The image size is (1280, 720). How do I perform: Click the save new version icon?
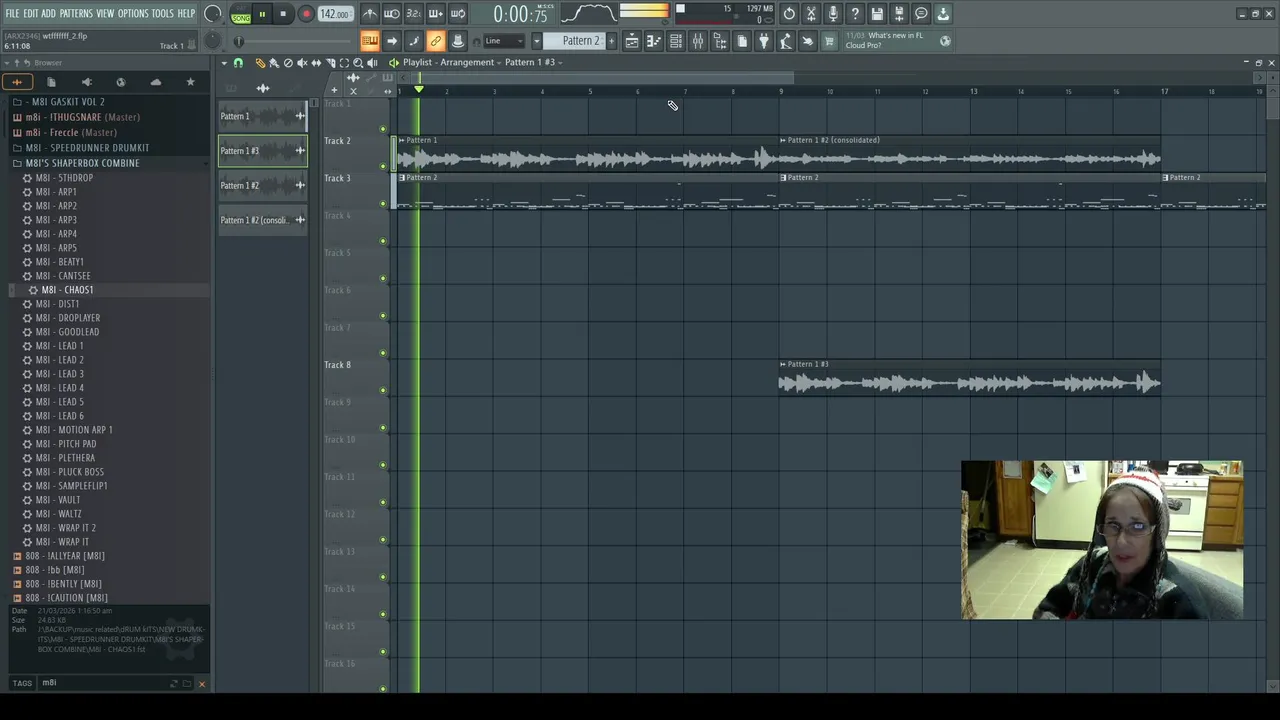[899, 14]
